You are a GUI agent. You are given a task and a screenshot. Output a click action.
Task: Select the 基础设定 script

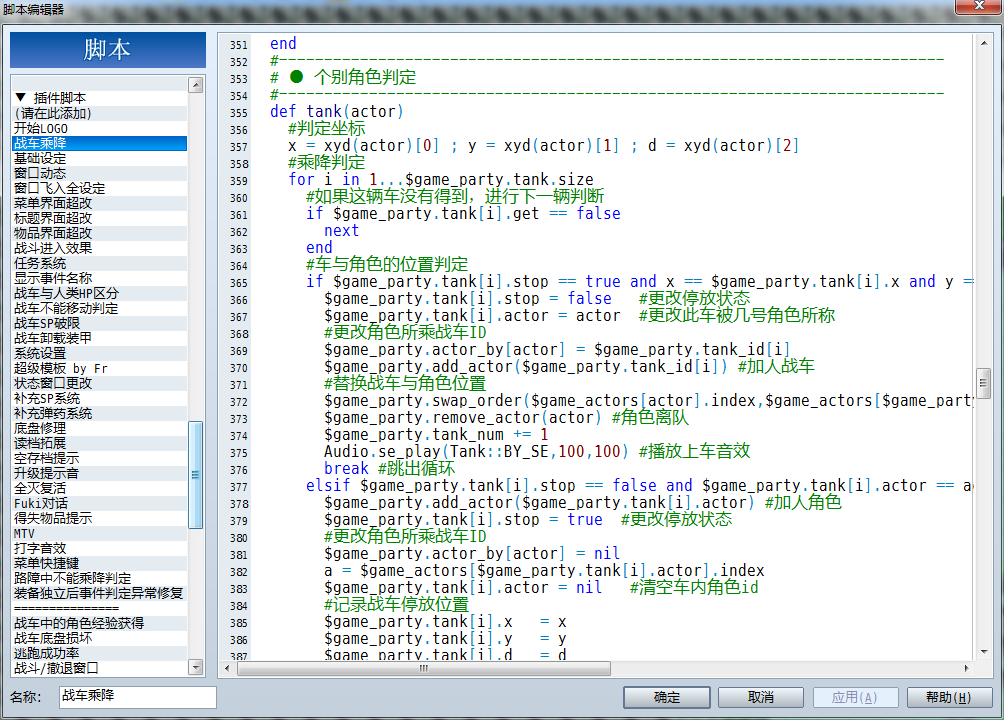tap(99, 158)
